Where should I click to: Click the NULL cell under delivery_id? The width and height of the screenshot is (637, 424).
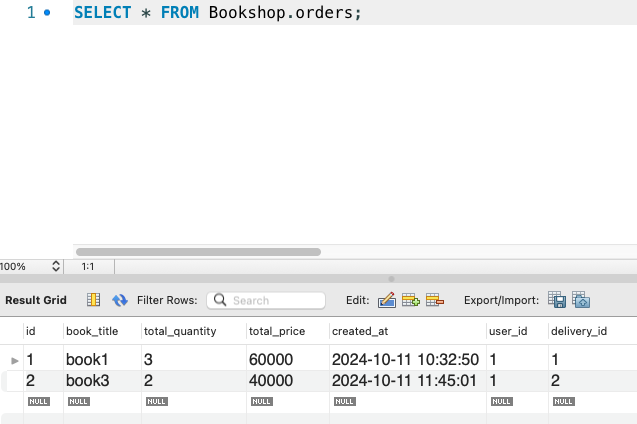563,401
